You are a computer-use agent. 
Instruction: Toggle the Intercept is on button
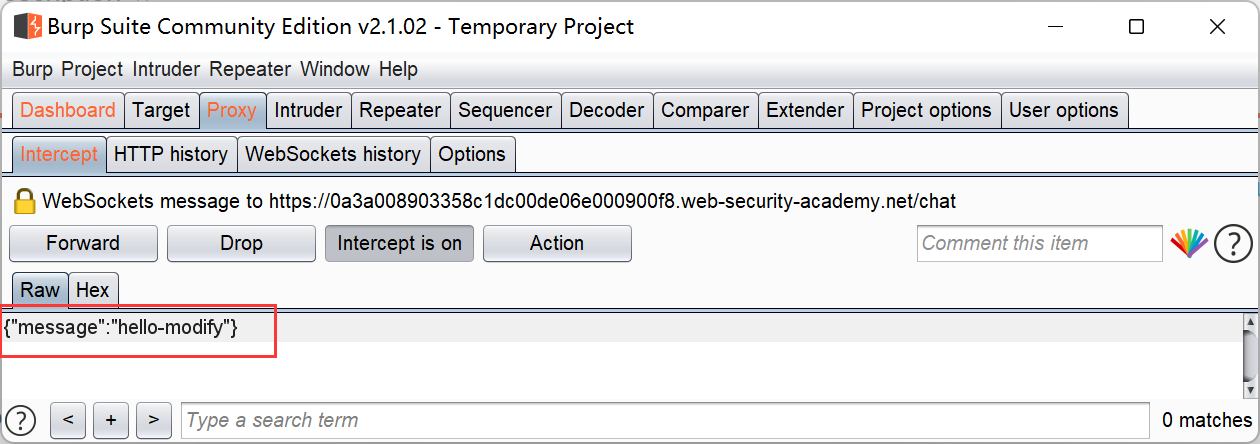tap(399, 243)
